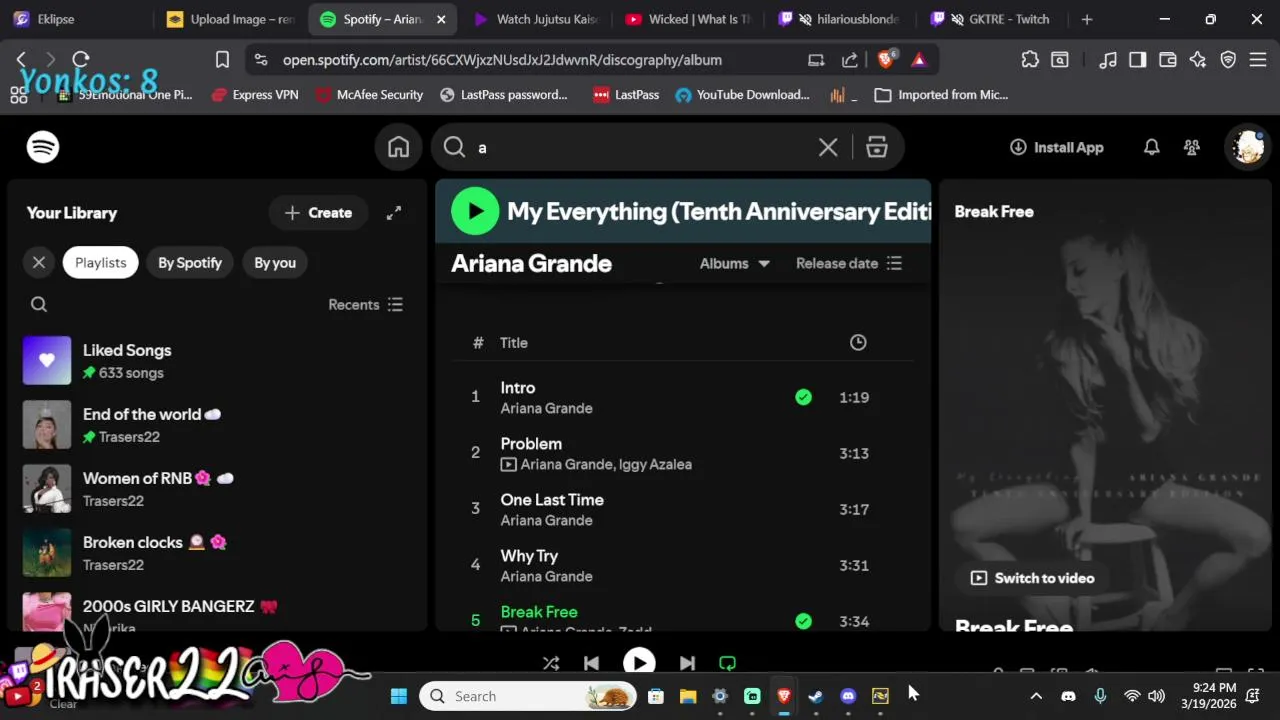The height and width of the screenshot is (720, 1280).
Task: Open Discord from taskbar
Action: pyautogui.click(x=848, y=696)
